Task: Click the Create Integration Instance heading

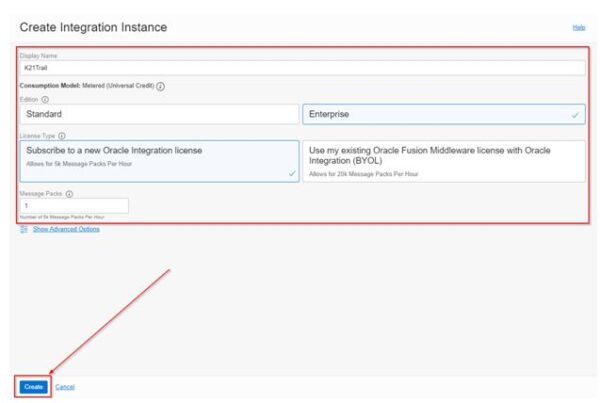Action: tap(93, 27)
